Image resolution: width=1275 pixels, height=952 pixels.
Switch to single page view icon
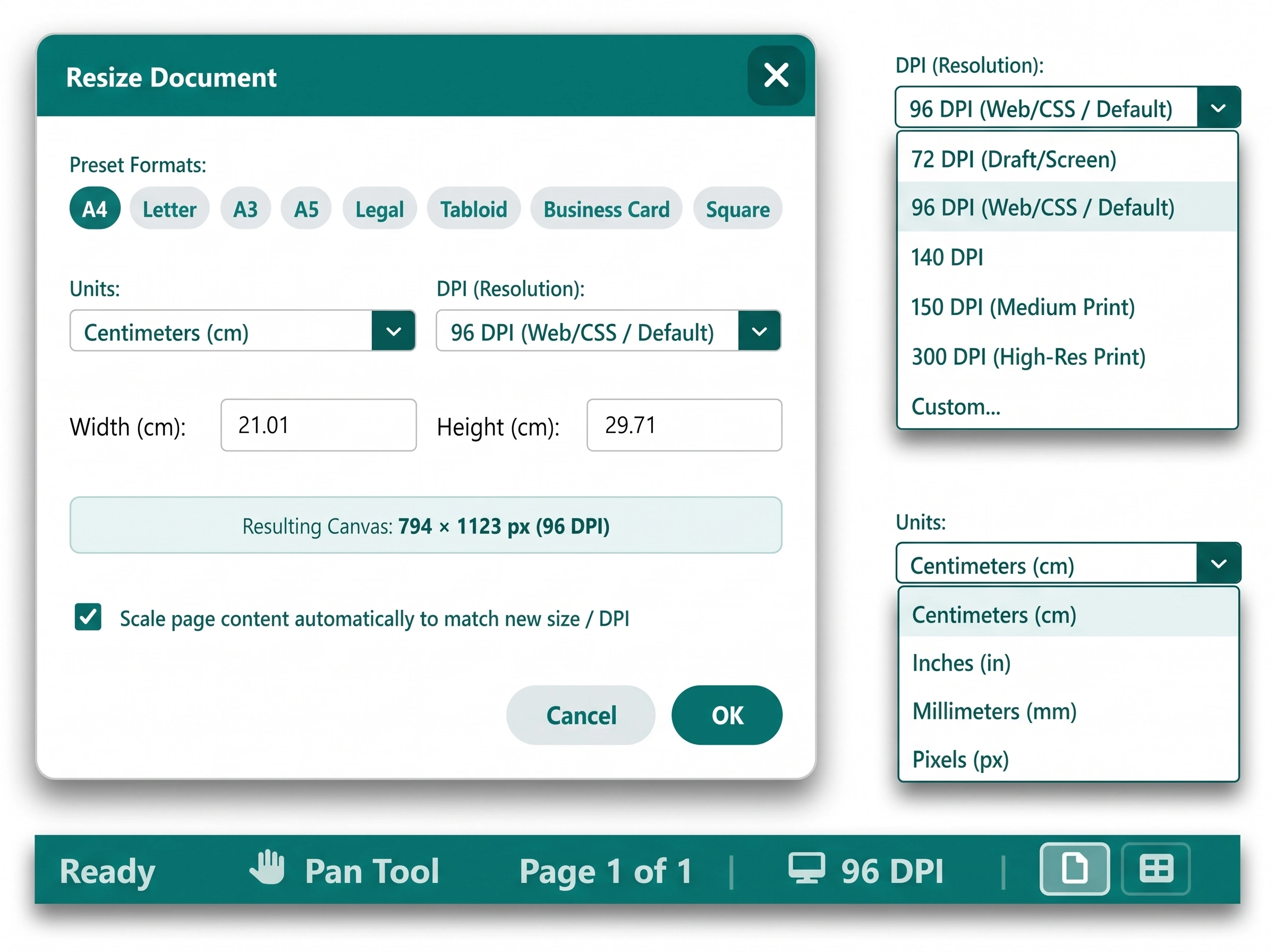click(1075, 869)
